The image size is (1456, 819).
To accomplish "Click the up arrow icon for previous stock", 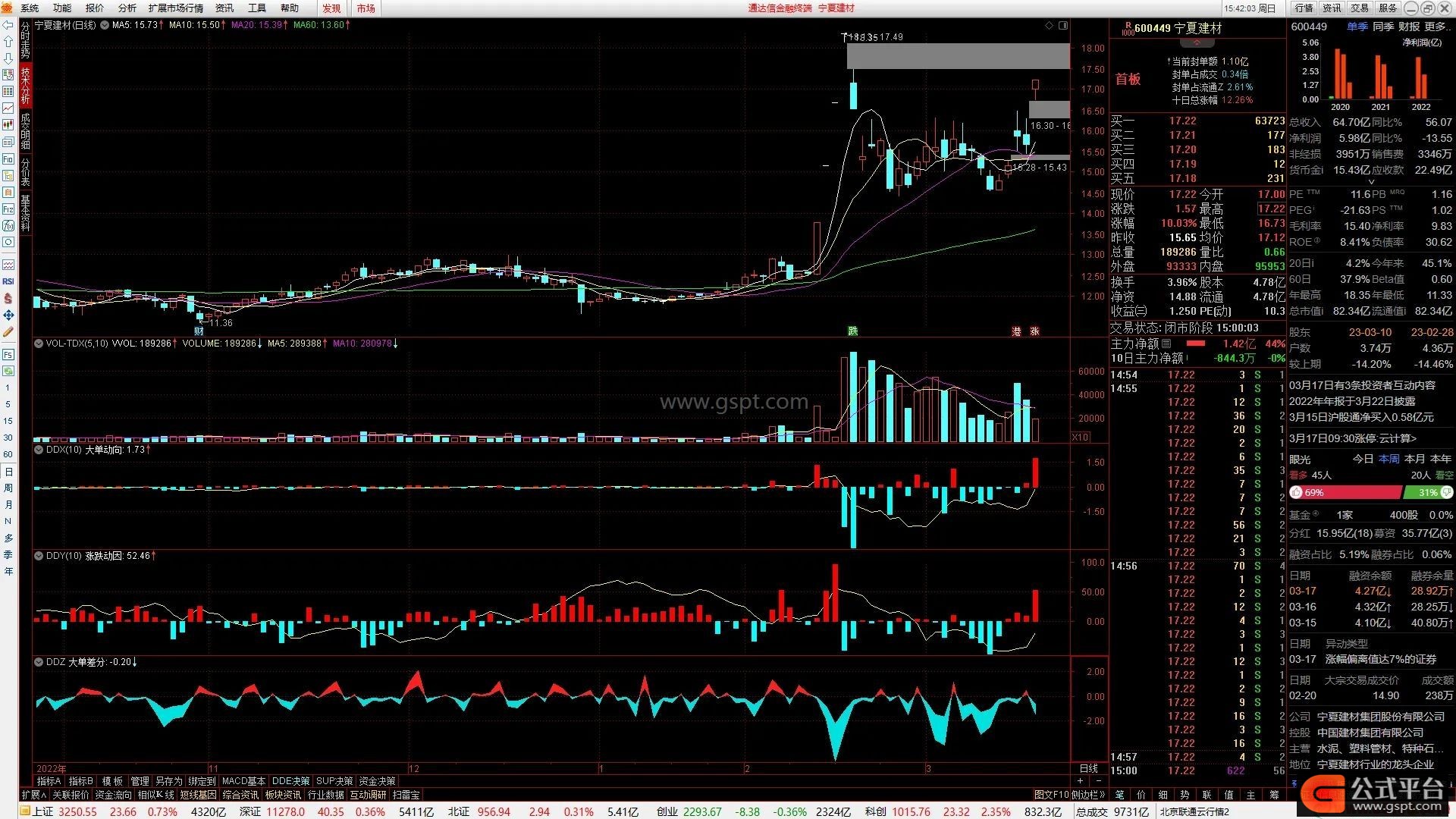I will click(x=8, y=42).
